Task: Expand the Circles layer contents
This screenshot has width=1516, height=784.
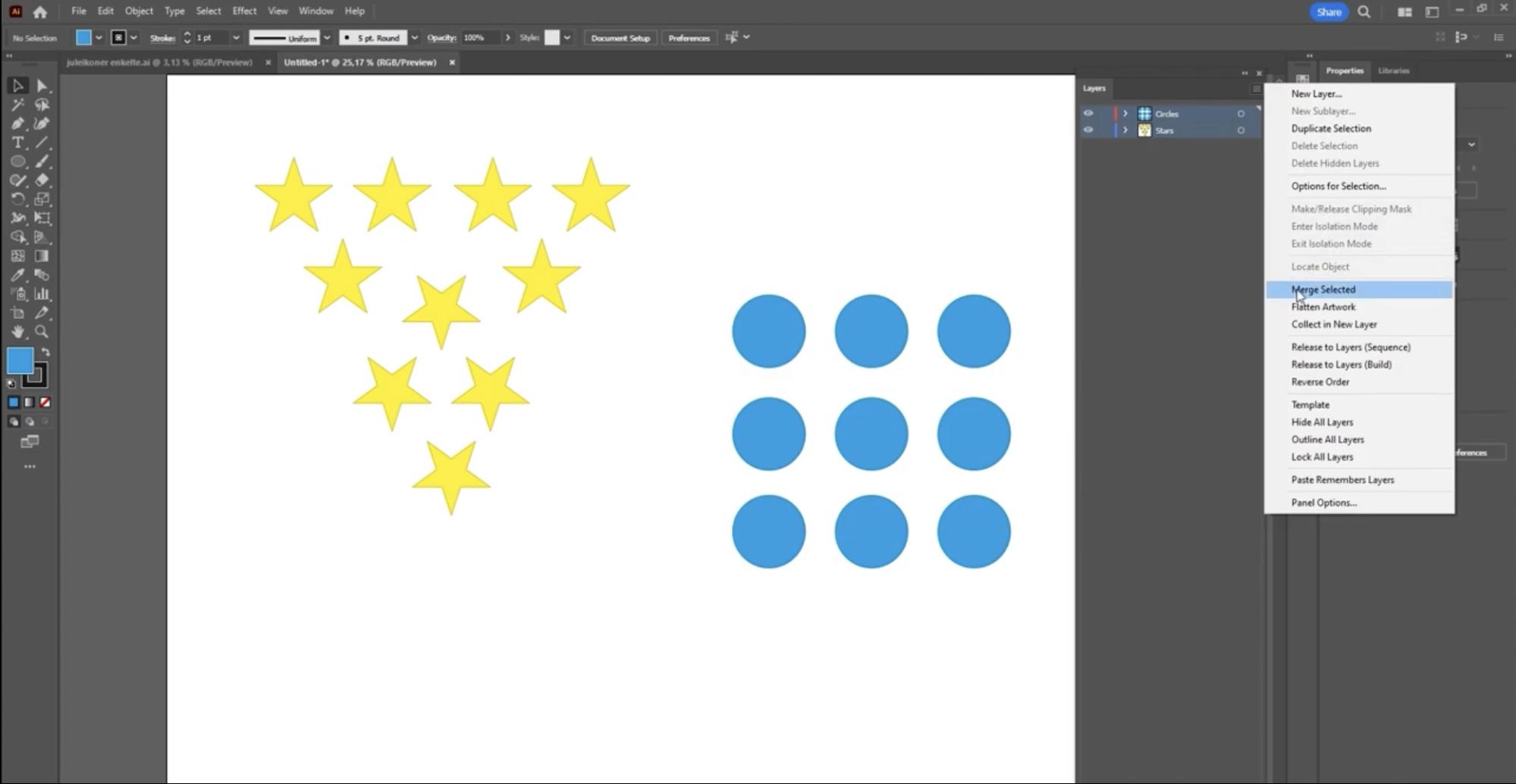Action: [1125, 113]
